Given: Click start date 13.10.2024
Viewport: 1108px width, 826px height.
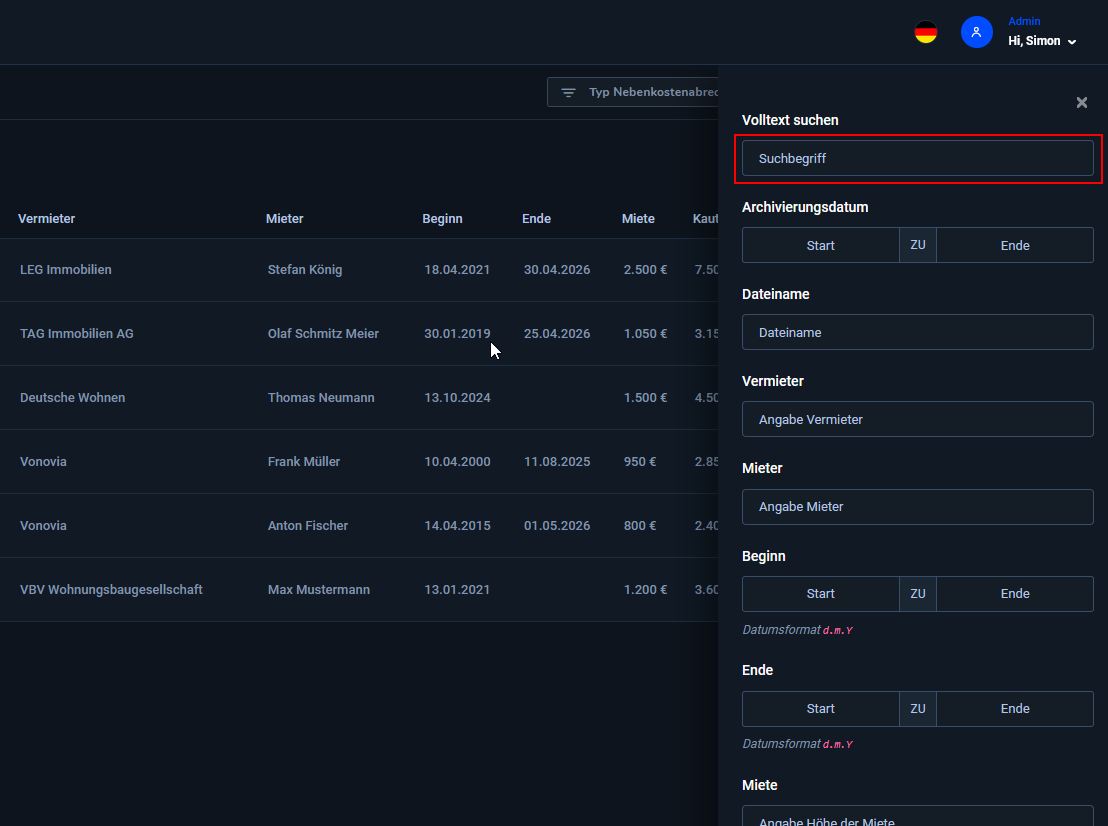Looking at the screenshot, I should [457, 398].
